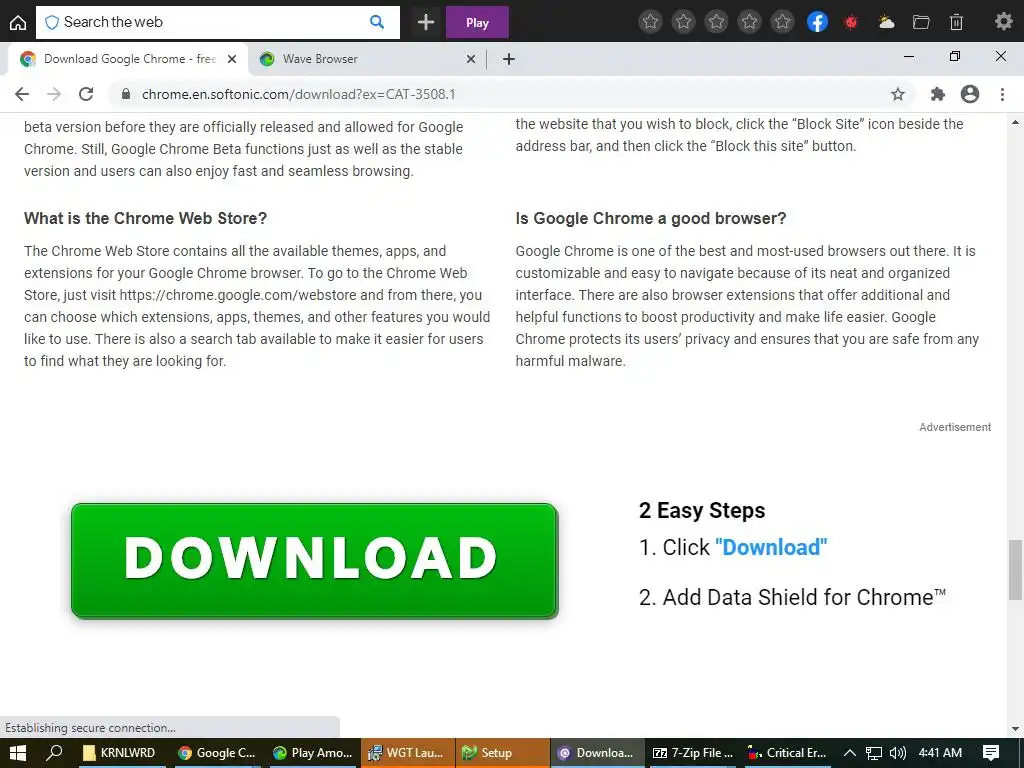Open the weather icon in toolbar
Viewport: 1024px width, 768px height.
click(x=886, y=22)
